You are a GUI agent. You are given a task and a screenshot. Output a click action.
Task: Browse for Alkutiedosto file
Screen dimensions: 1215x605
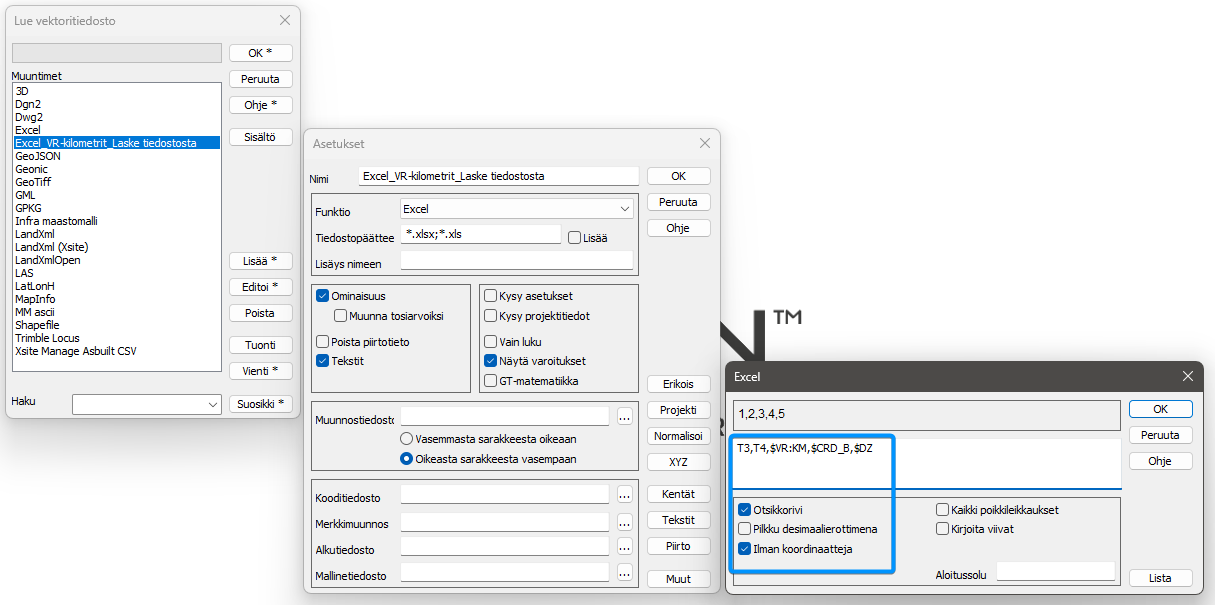tap(625, 547)
